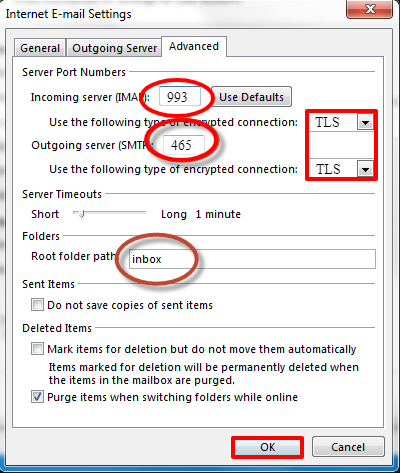Close the Internet E-mail Settings dialog
This screenshot has width=400, height=473.
[369, 9]
